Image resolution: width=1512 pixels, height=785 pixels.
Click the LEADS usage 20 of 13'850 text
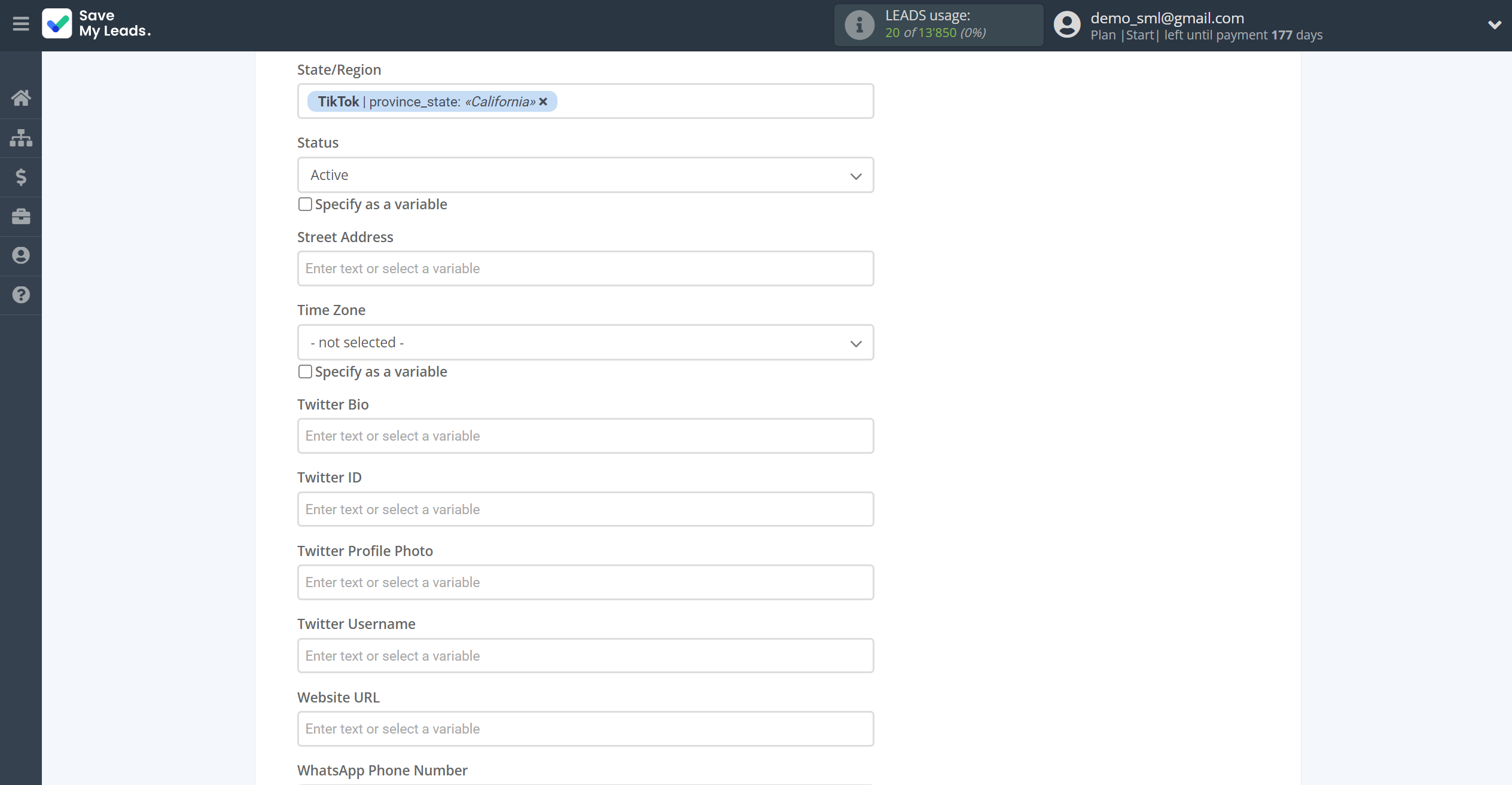935,32
